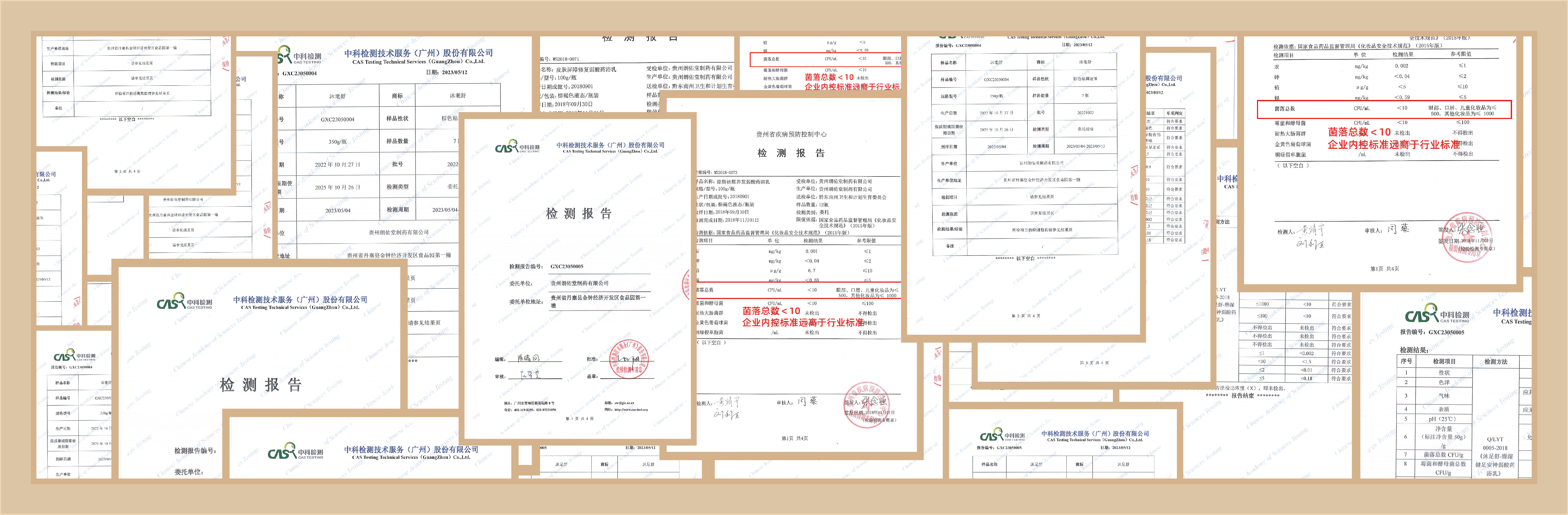This screenshot has height=515, width=1568.
Task: Click website URL at center cover page footer
Action: click(631, 409)
